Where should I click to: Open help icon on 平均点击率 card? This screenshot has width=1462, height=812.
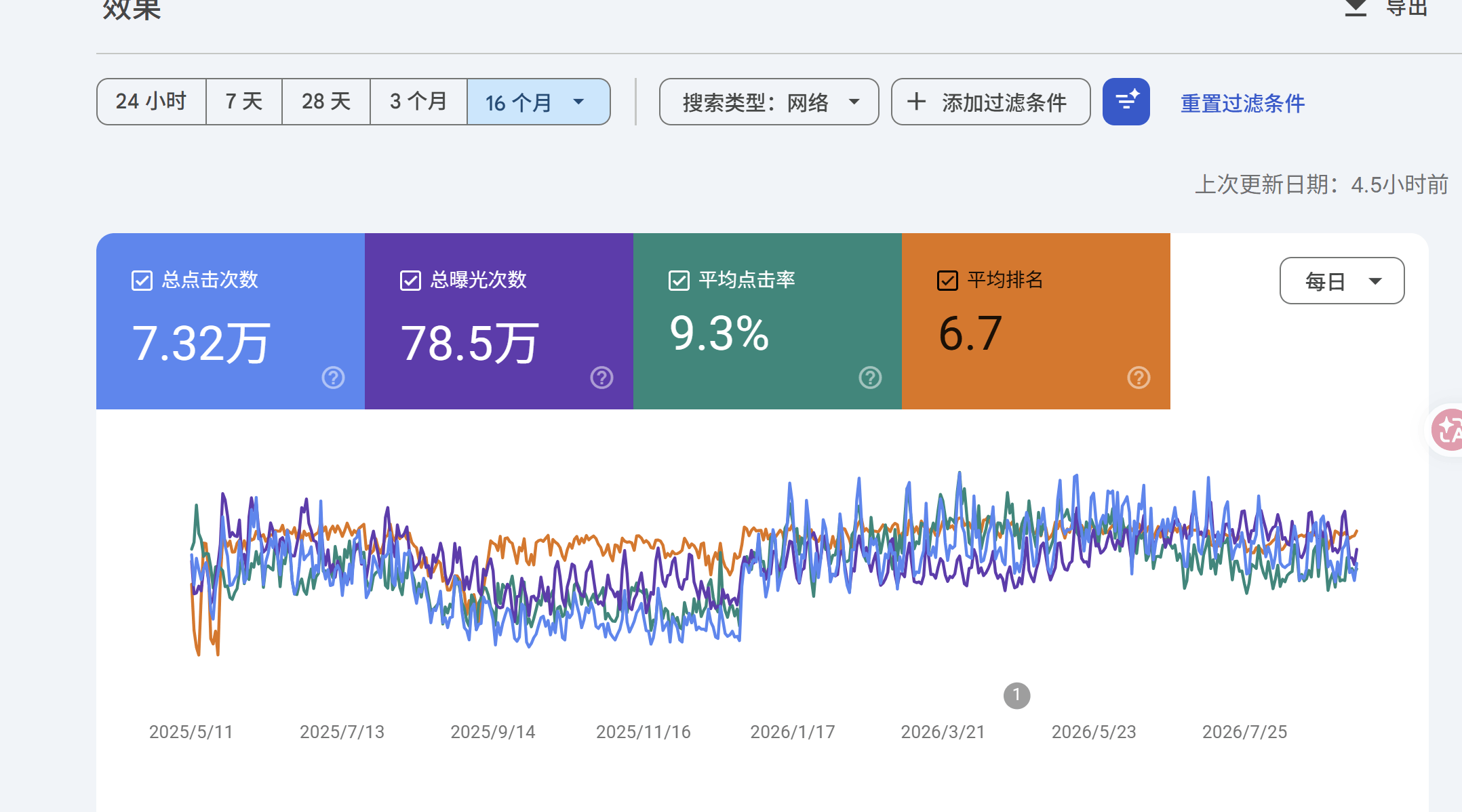tap(870, 378)
